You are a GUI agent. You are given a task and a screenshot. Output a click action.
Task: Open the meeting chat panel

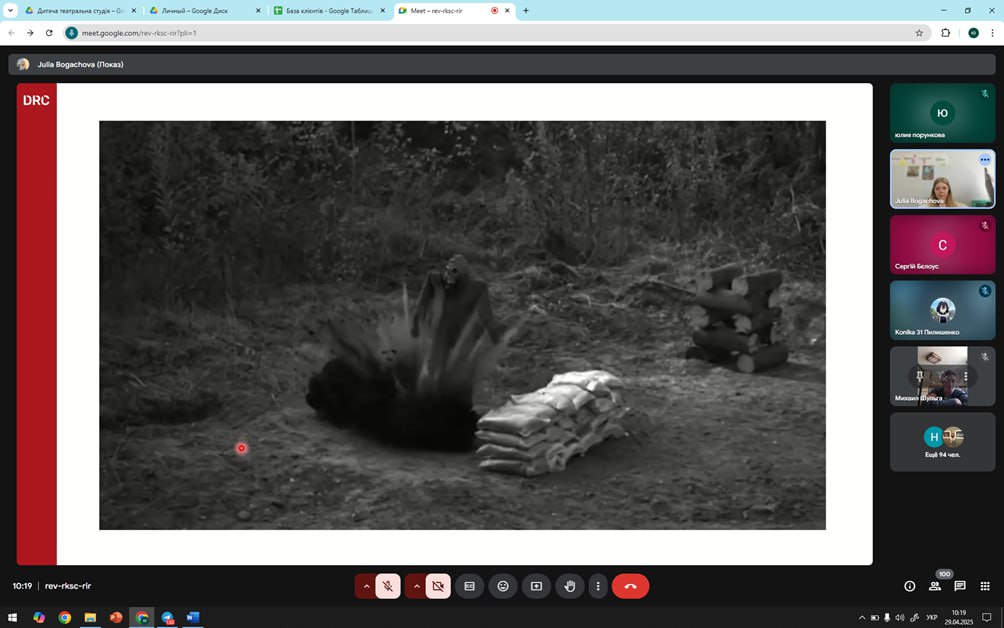[x=960, y=586]
